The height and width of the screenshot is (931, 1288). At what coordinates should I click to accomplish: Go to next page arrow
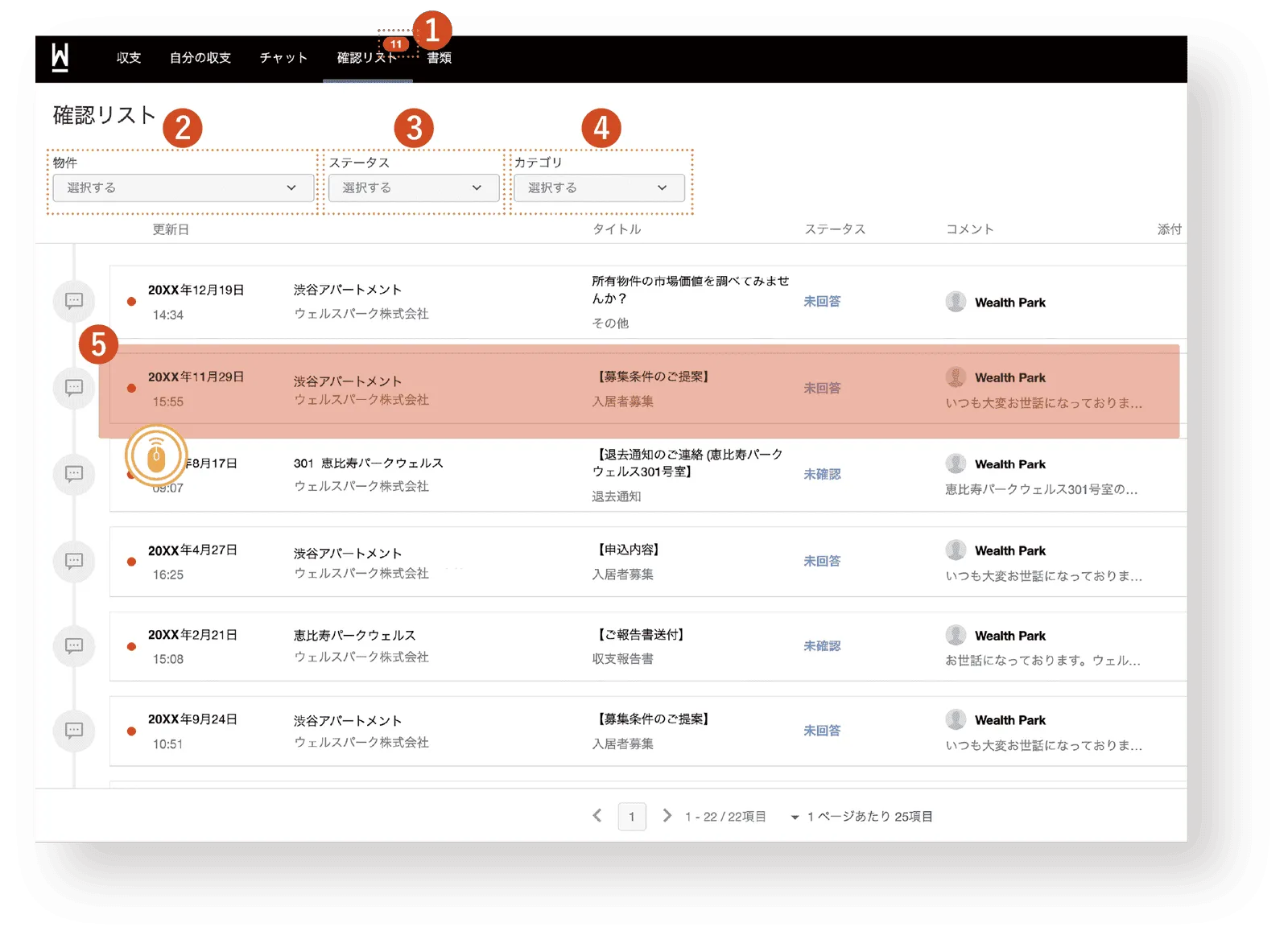[667, 816]
